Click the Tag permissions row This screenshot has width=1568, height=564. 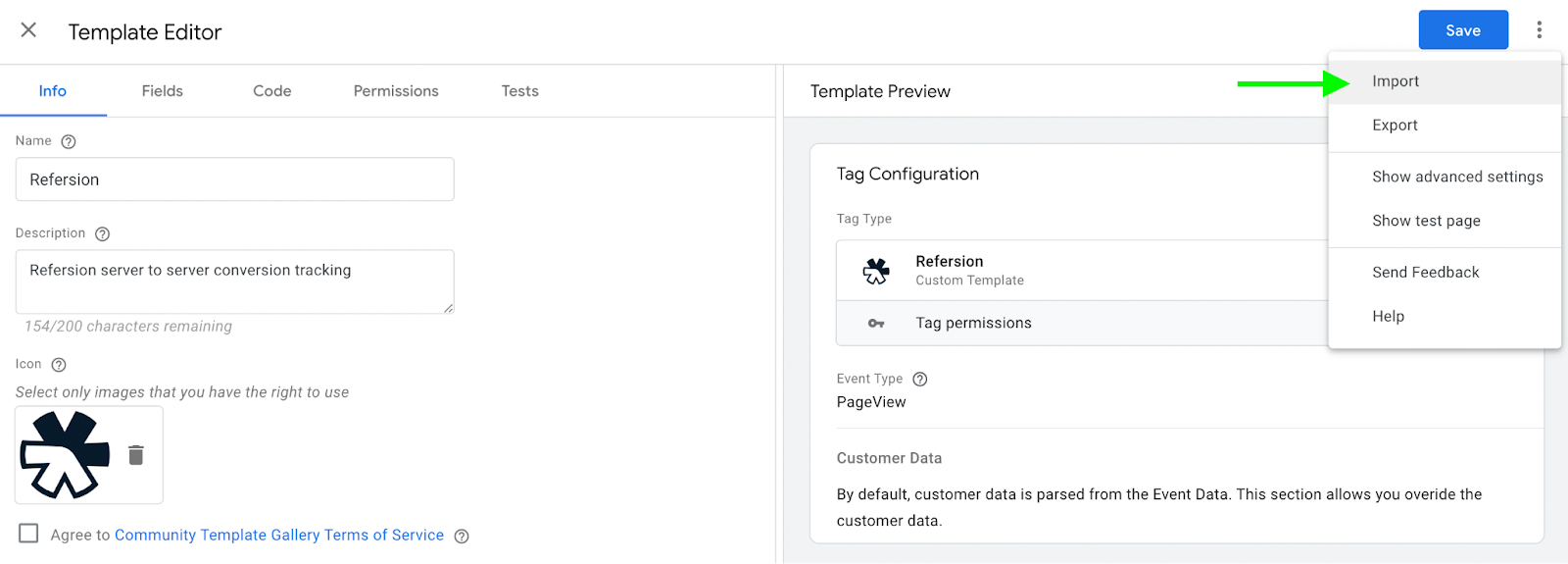(1082, 324)
